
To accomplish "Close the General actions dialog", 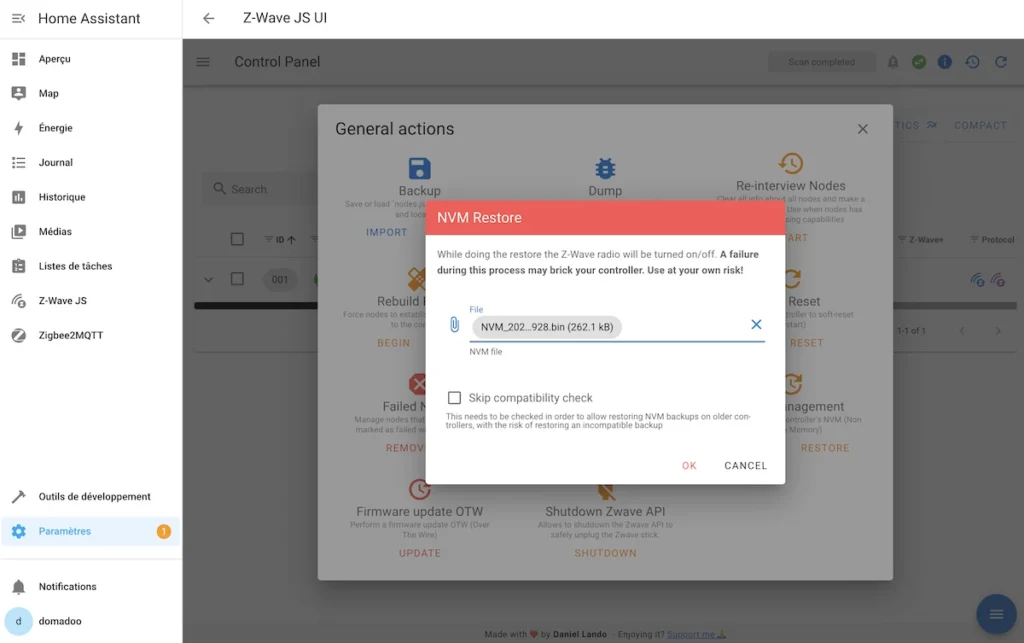I will (x=863, y=129).
